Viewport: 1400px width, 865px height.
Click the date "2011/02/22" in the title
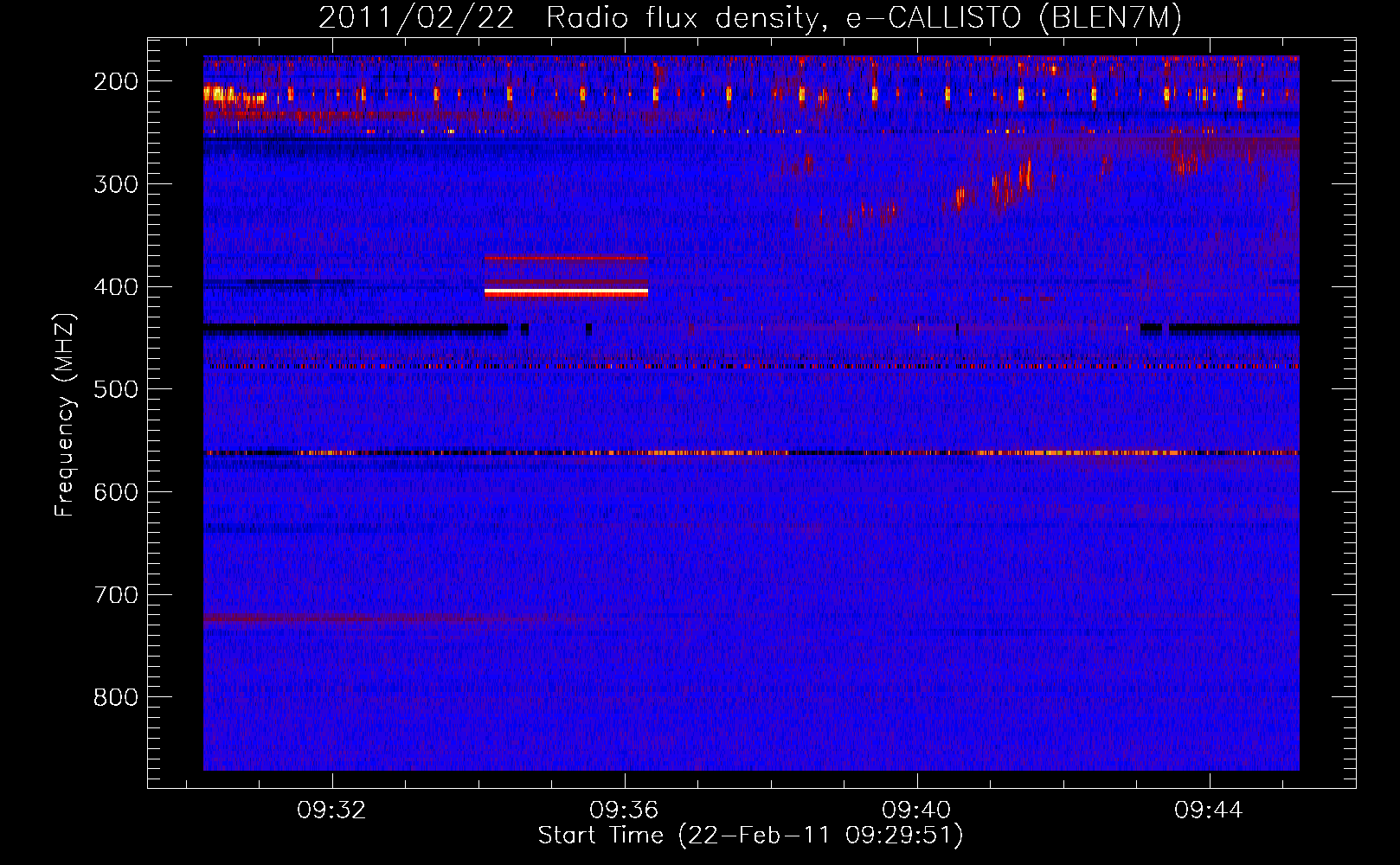tap(416, 18)
